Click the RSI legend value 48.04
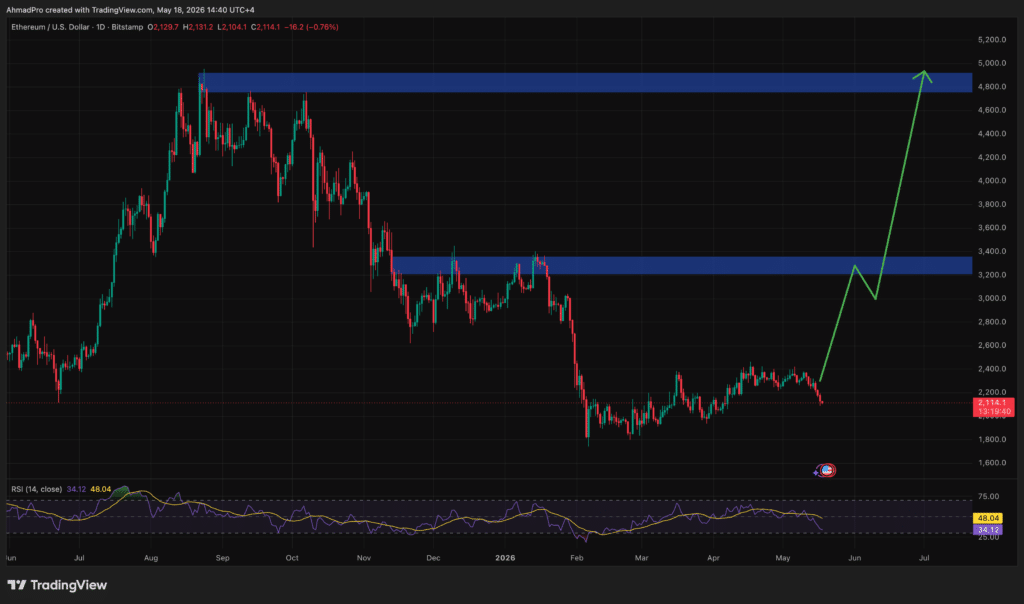Viewport: 1024px width, 604px height. coord(101,489)
